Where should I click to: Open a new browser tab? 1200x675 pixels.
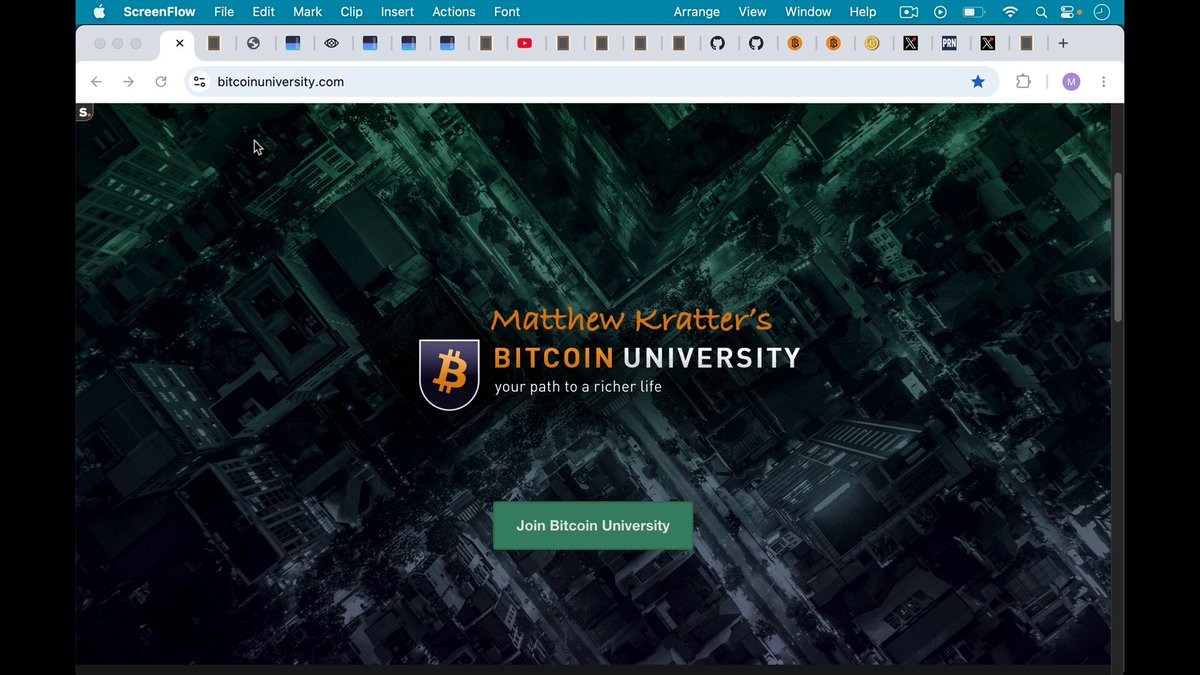[x=1063, y=43]
